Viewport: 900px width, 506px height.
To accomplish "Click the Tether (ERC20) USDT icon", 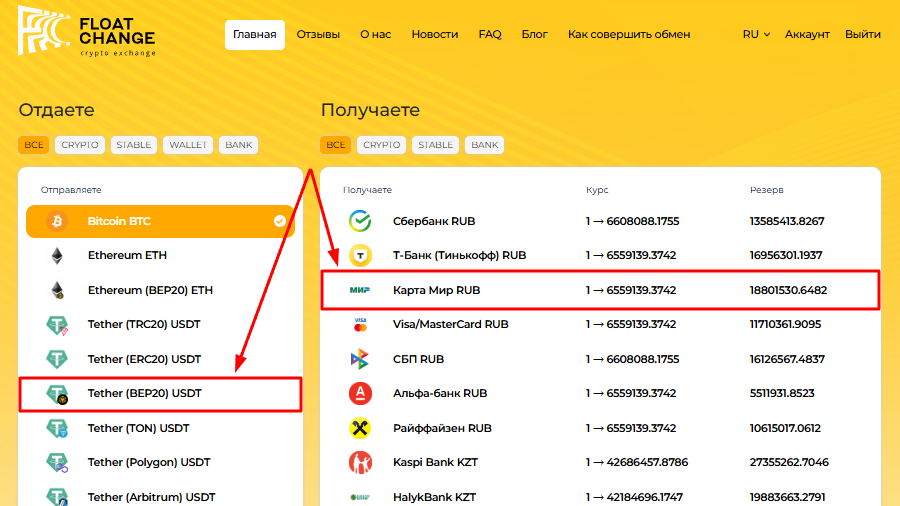I will pyautogui.click(x=57, y=359).
